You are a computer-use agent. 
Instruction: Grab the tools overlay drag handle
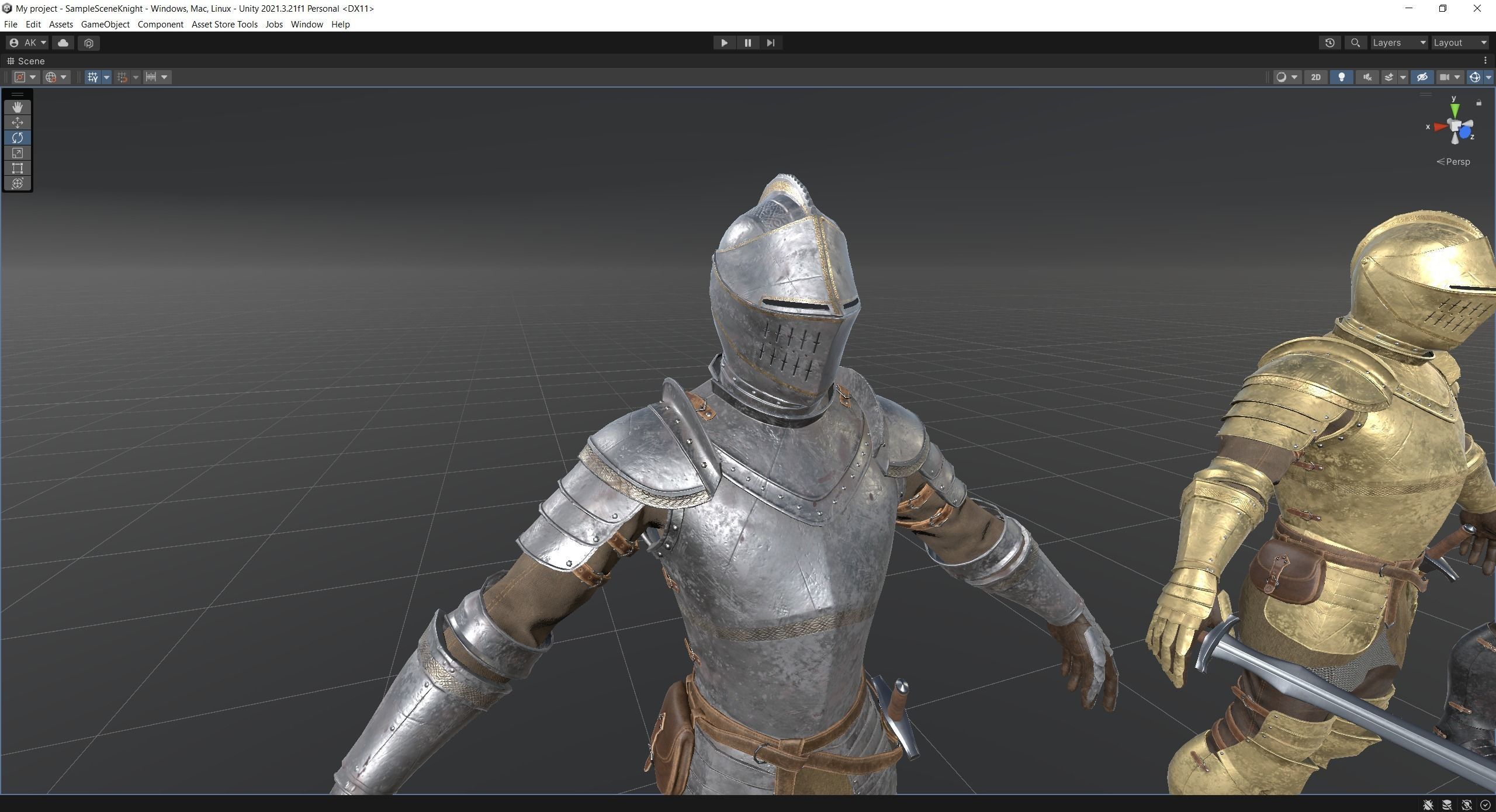point(18,94)
